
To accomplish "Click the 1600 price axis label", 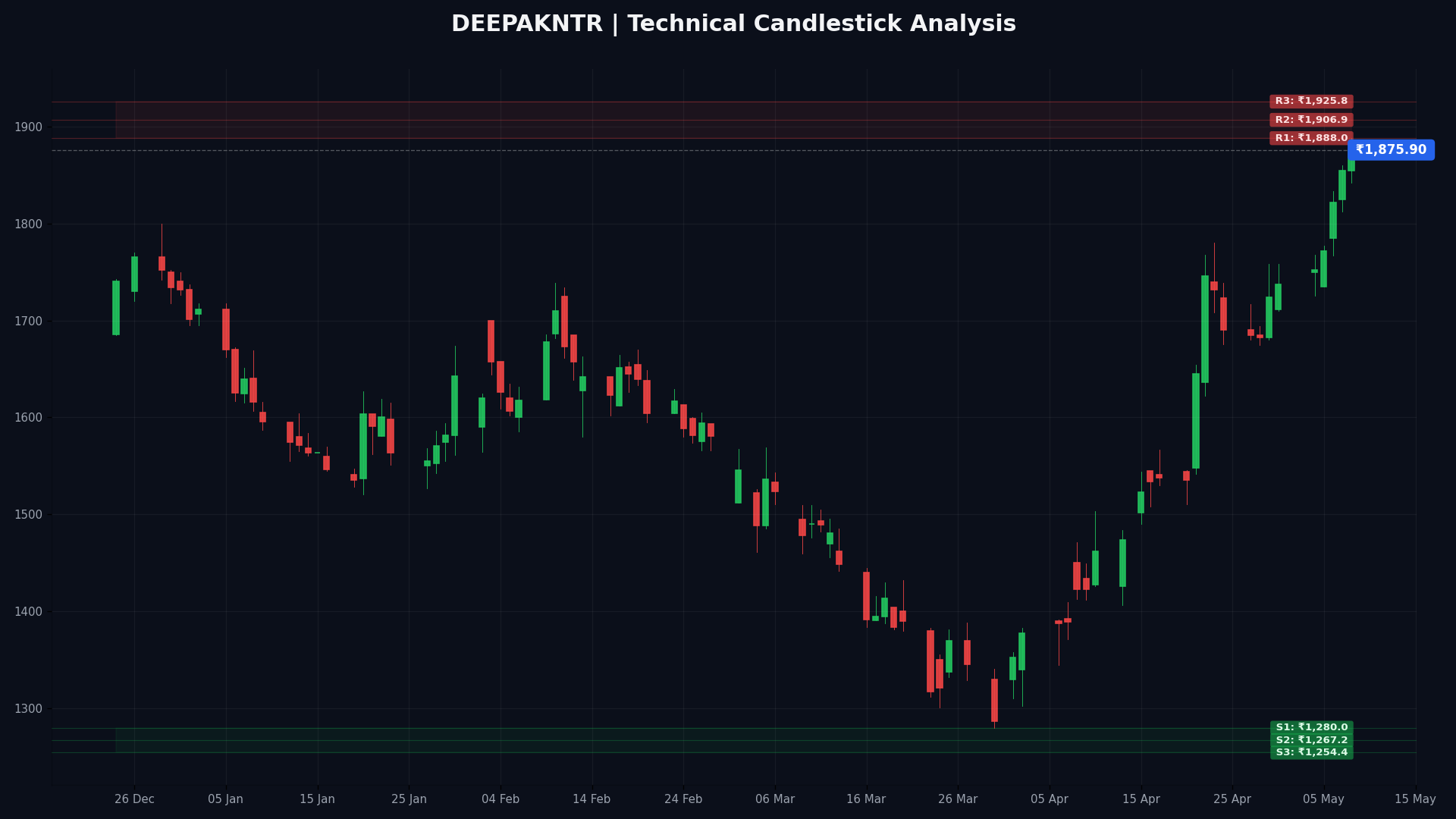I will tap(29, 418).
